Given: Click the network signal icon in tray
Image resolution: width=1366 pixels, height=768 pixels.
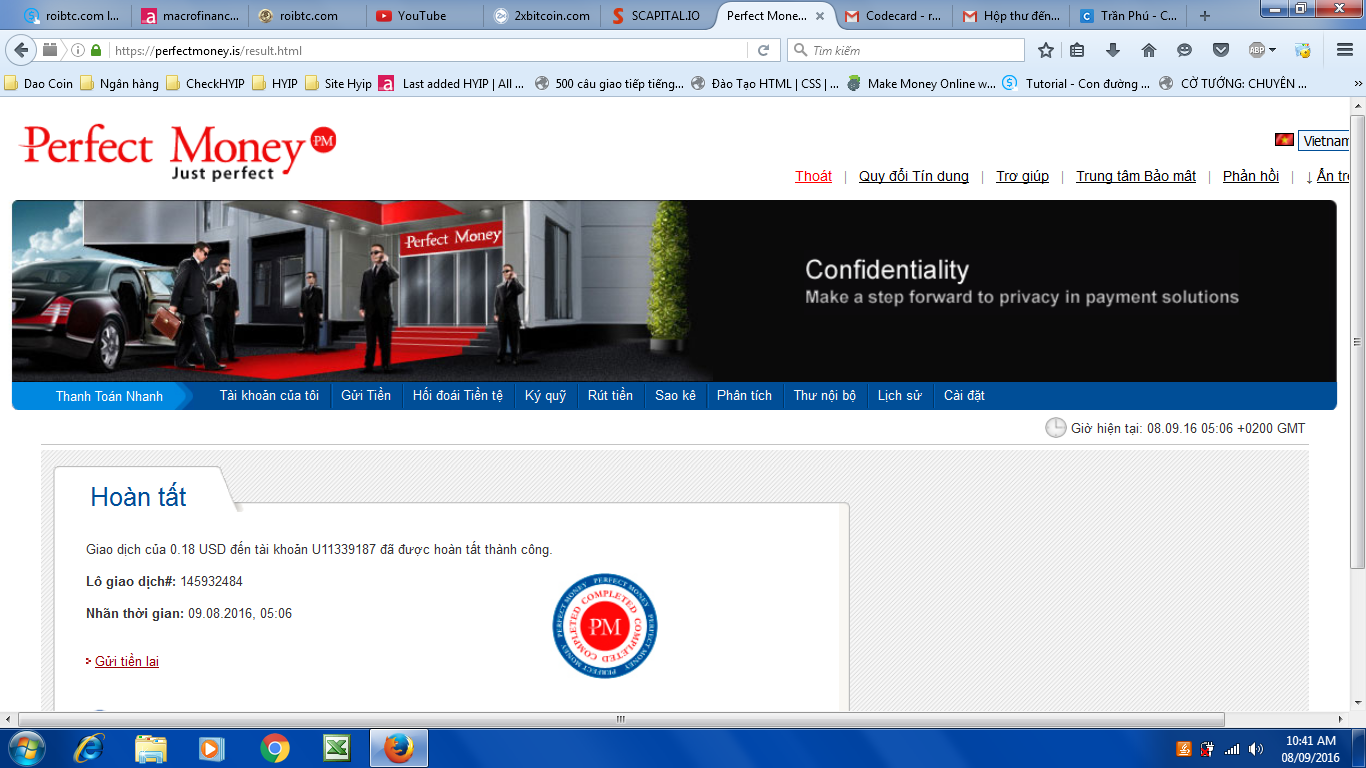Looking at the screenshot, I should point(1231,749).
